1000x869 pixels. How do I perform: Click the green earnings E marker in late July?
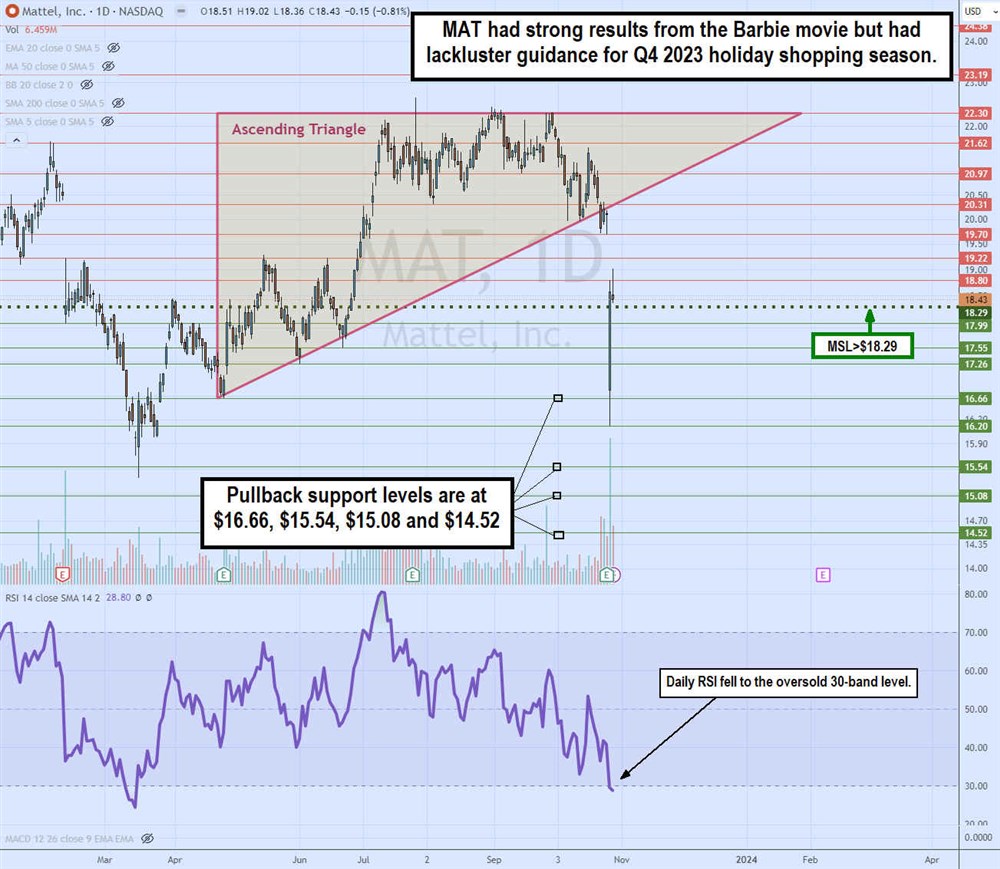click(412, 575)
